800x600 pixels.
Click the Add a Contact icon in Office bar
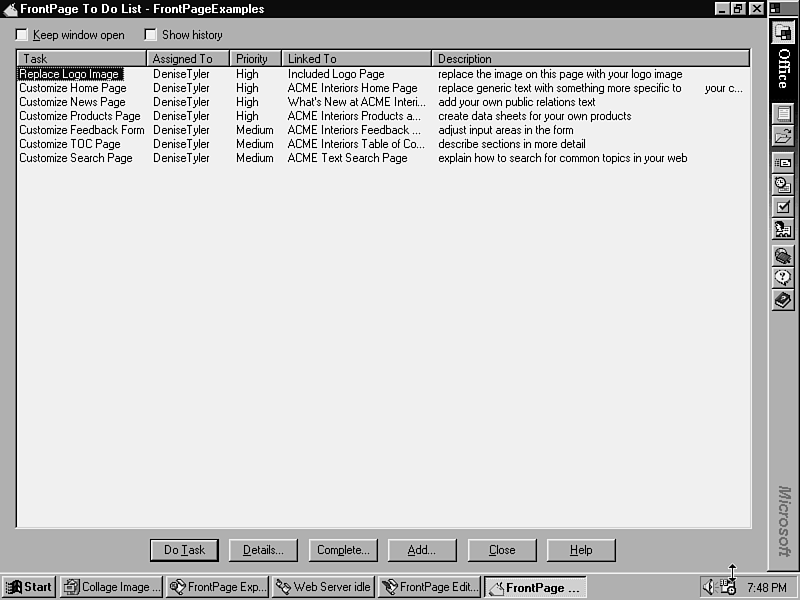(783, 229)
